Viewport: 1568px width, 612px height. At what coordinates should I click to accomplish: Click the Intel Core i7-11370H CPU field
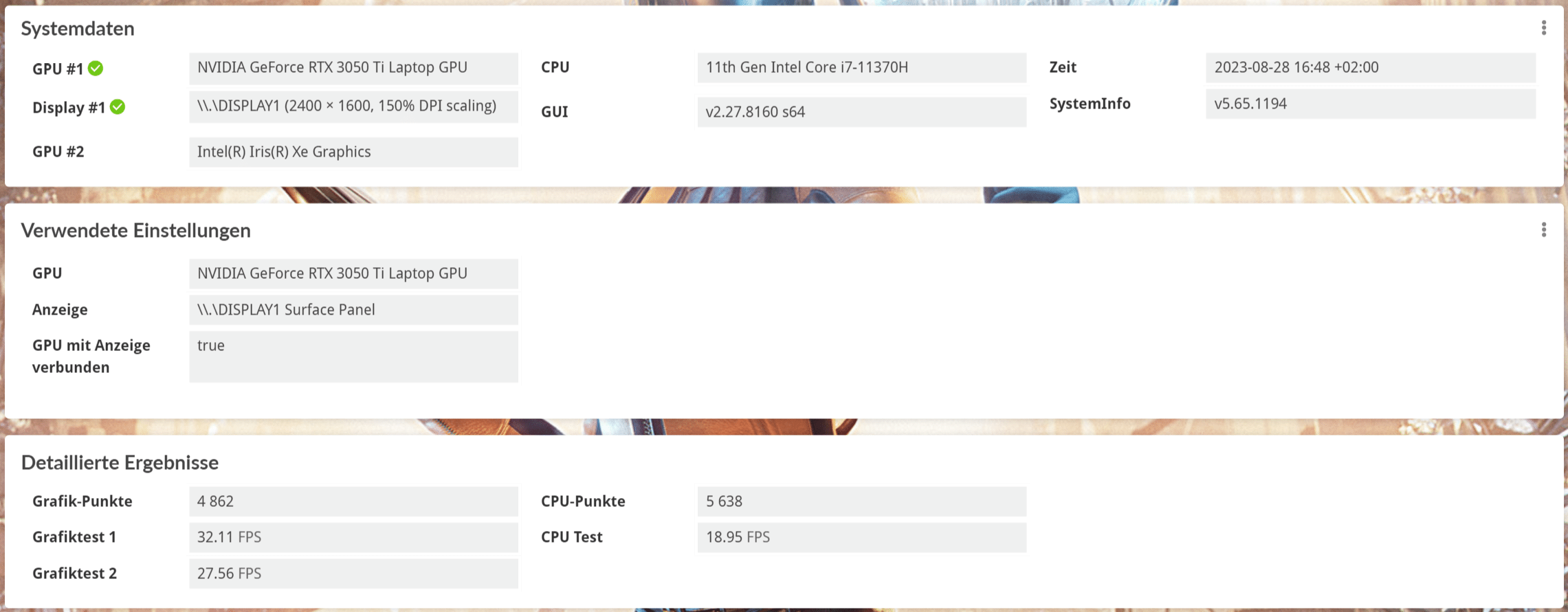pos(861,68)
